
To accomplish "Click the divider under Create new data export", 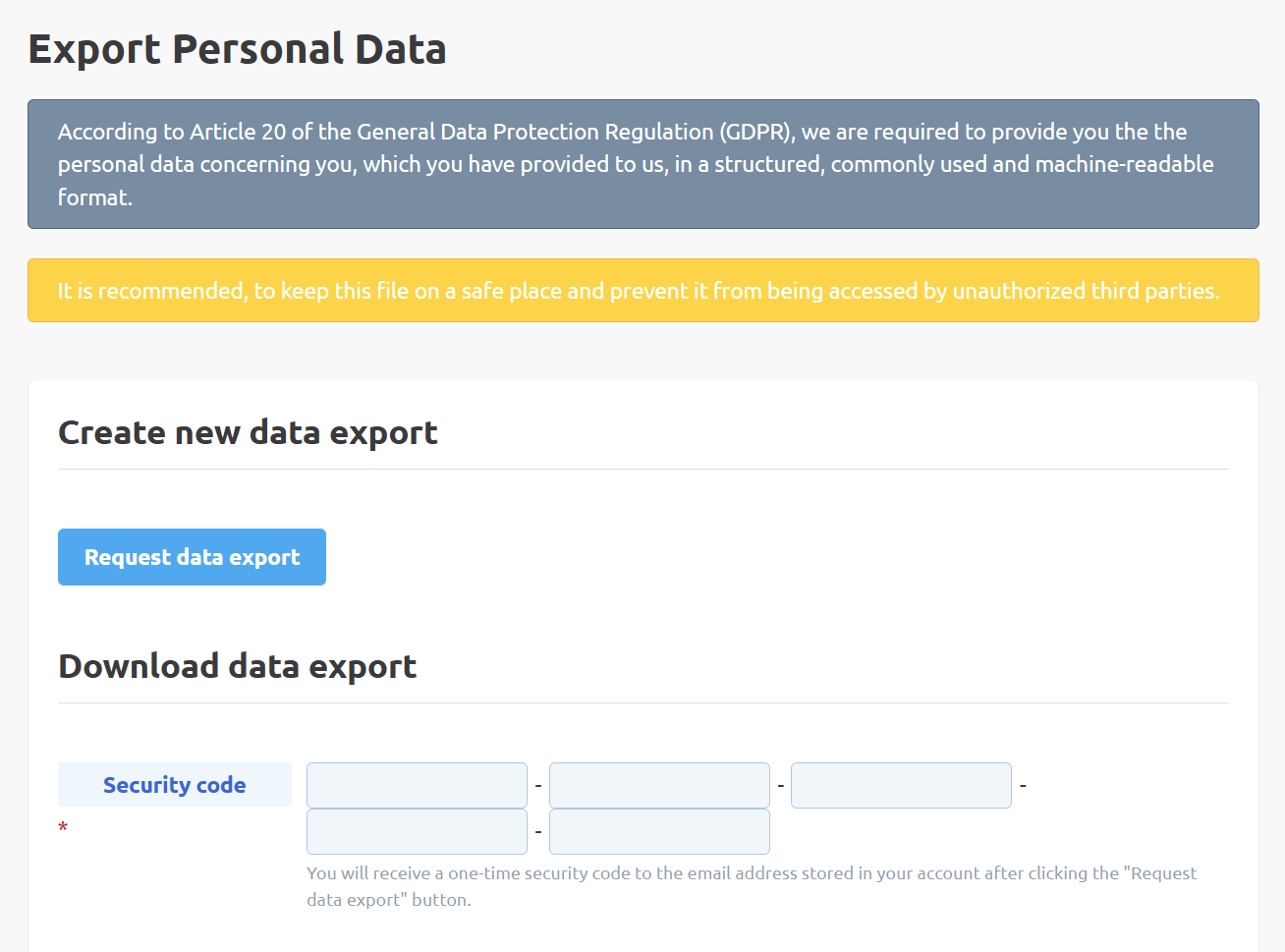I will coord(642,470).
